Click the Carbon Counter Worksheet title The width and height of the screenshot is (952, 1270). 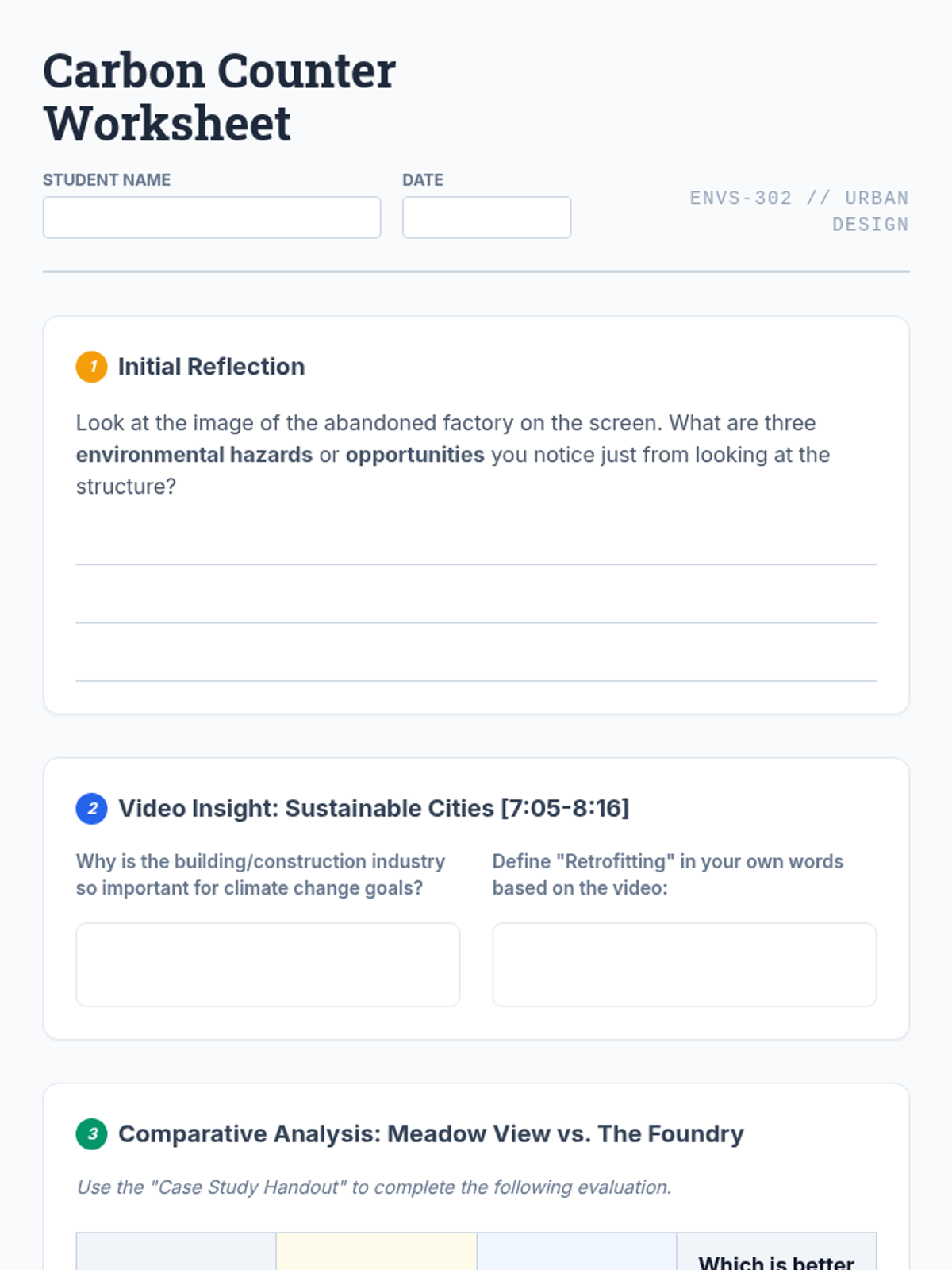pos(219,97)
